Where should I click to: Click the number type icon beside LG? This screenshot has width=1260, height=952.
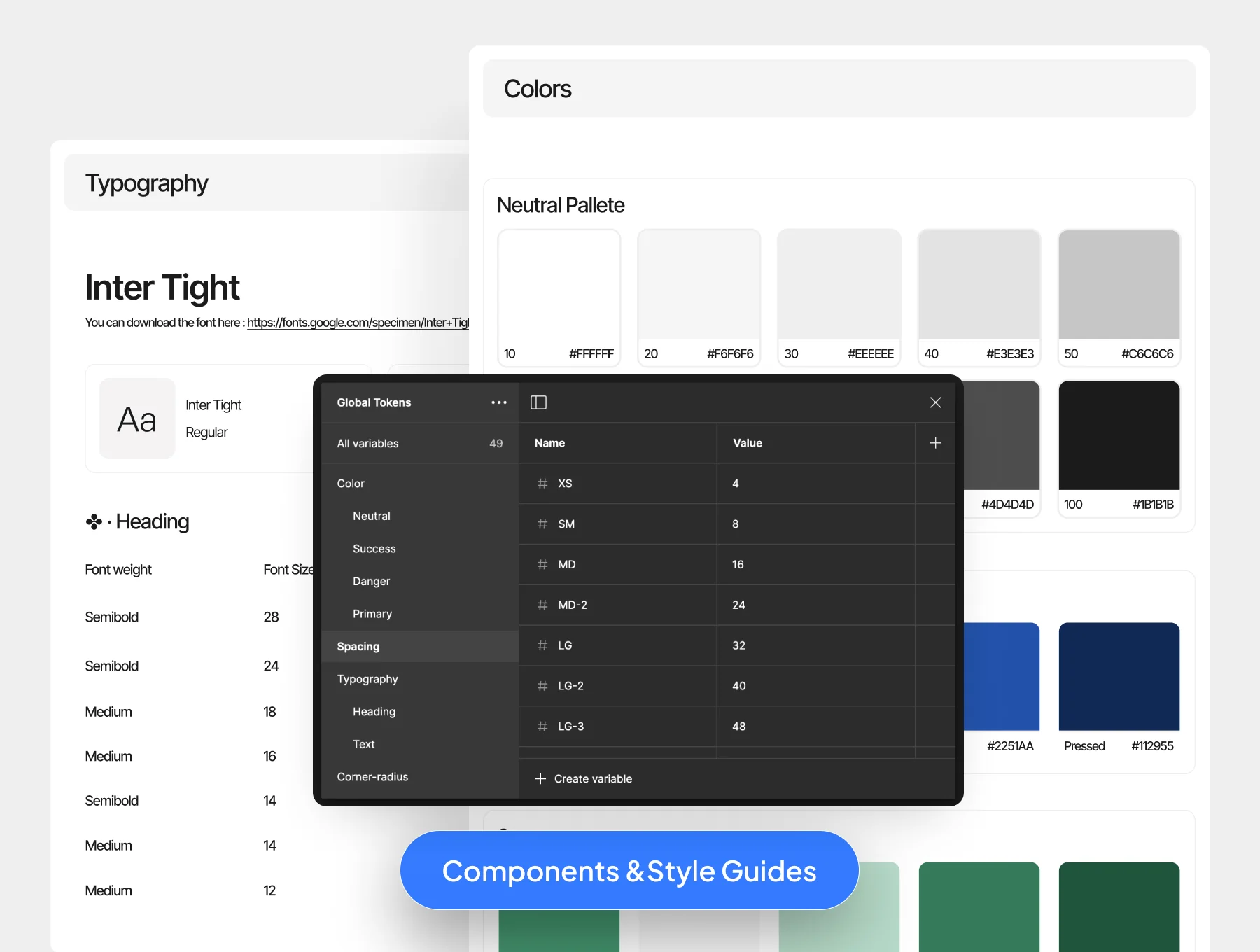[x=542, y=645]
